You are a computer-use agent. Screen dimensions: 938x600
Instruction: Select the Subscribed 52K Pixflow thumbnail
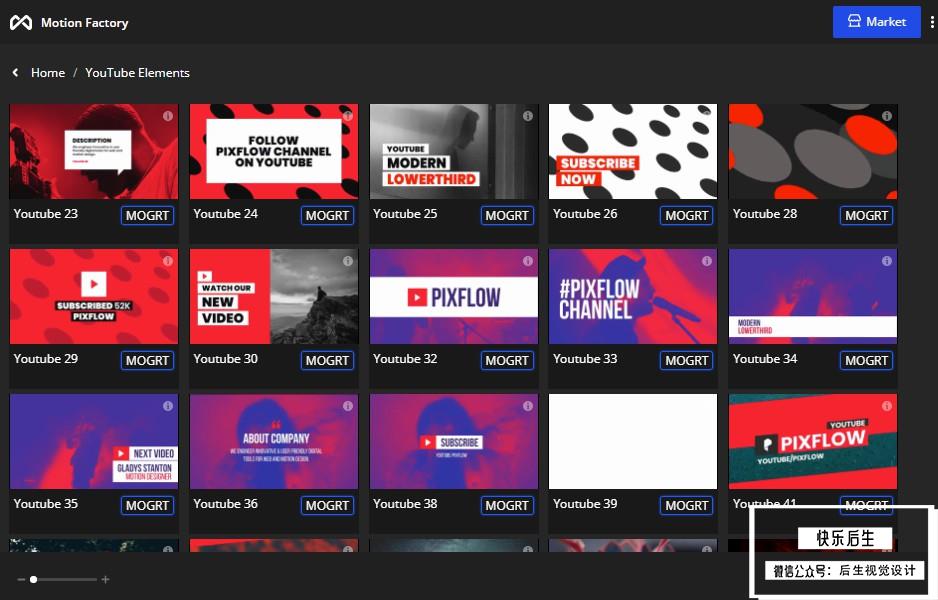pyautogui.click(x=94, y=296)
